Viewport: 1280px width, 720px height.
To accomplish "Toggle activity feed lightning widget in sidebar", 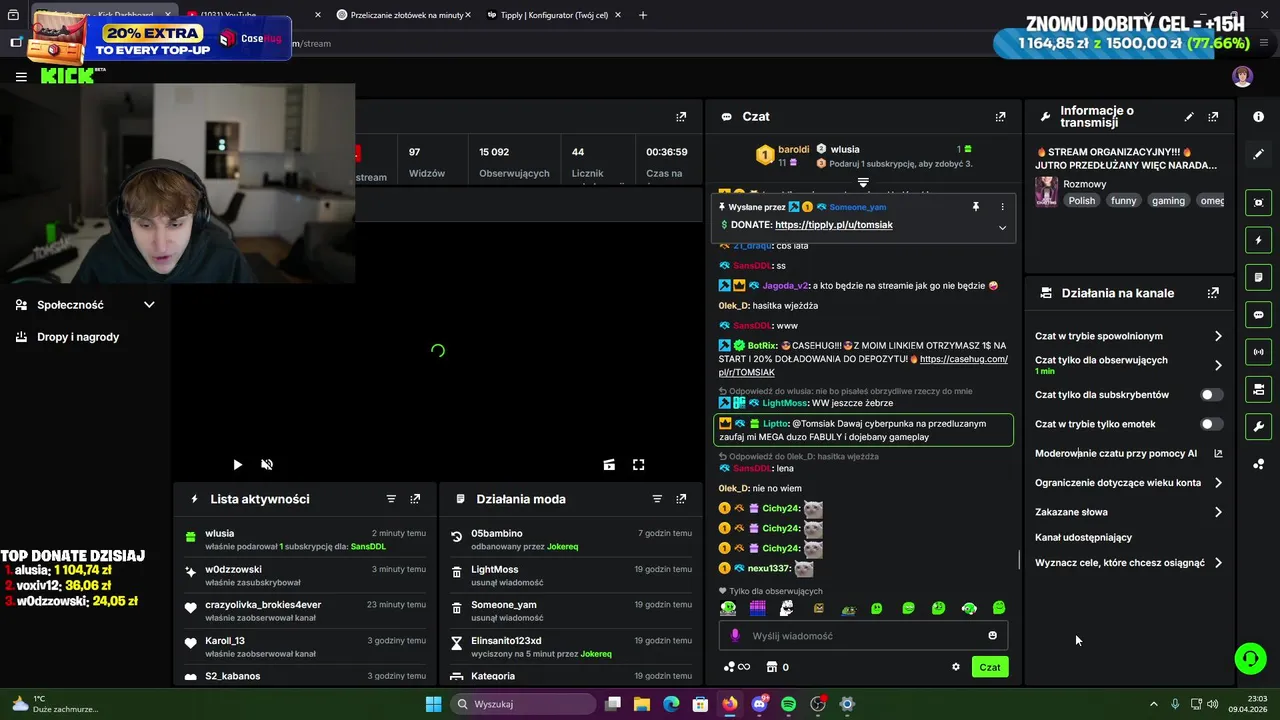I will coord(1259,240).
